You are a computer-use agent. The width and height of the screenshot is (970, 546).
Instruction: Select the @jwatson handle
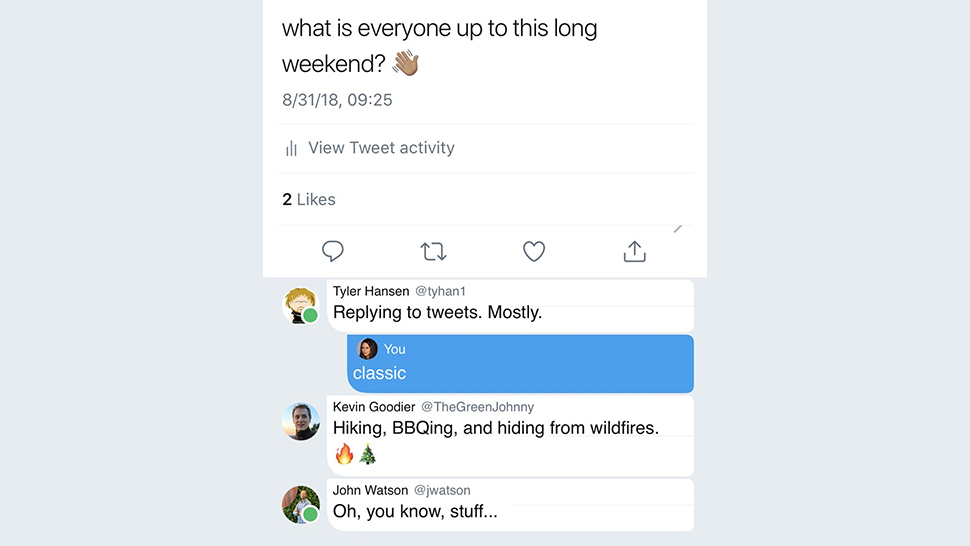442,490
